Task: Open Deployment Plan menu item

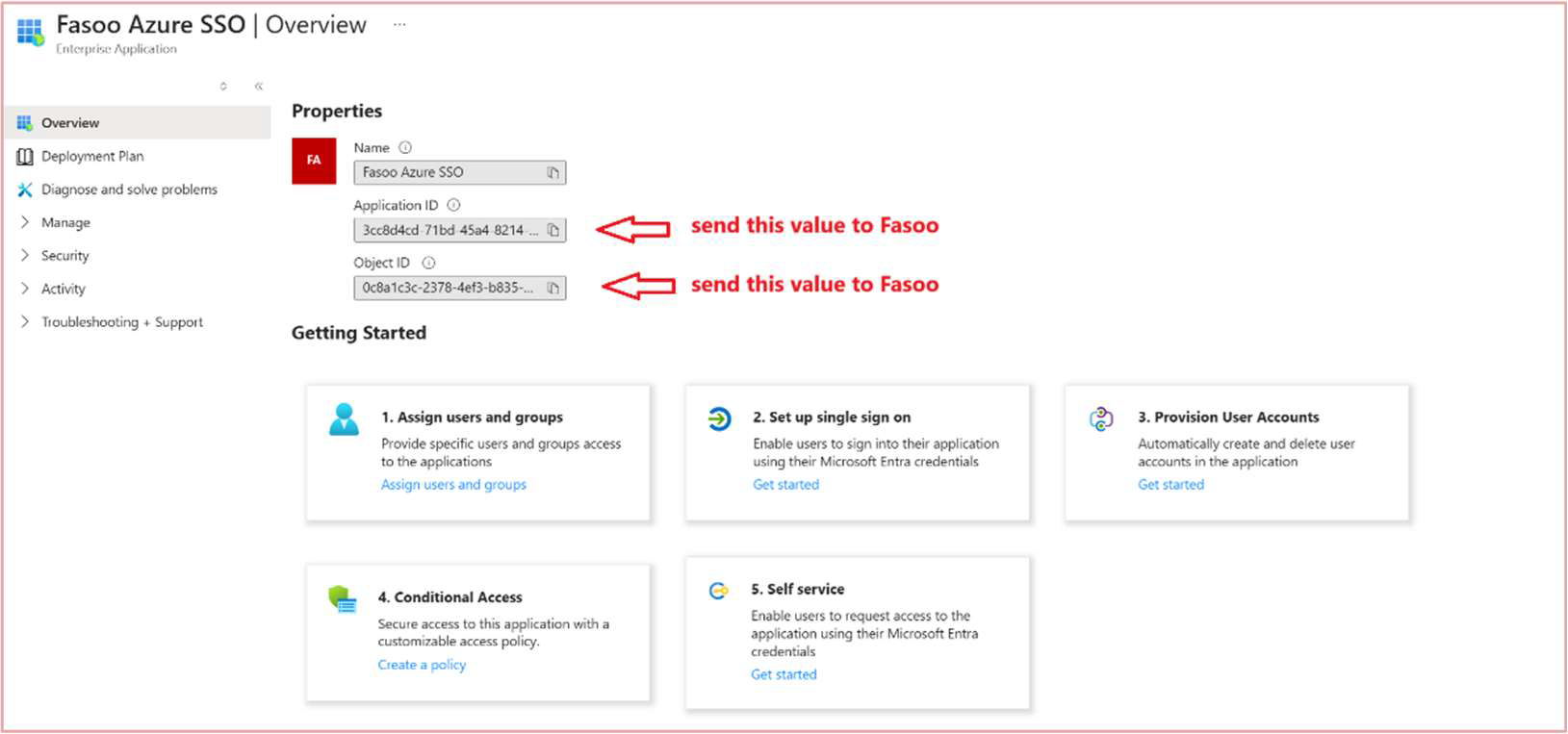Action: tap(92, 156)
